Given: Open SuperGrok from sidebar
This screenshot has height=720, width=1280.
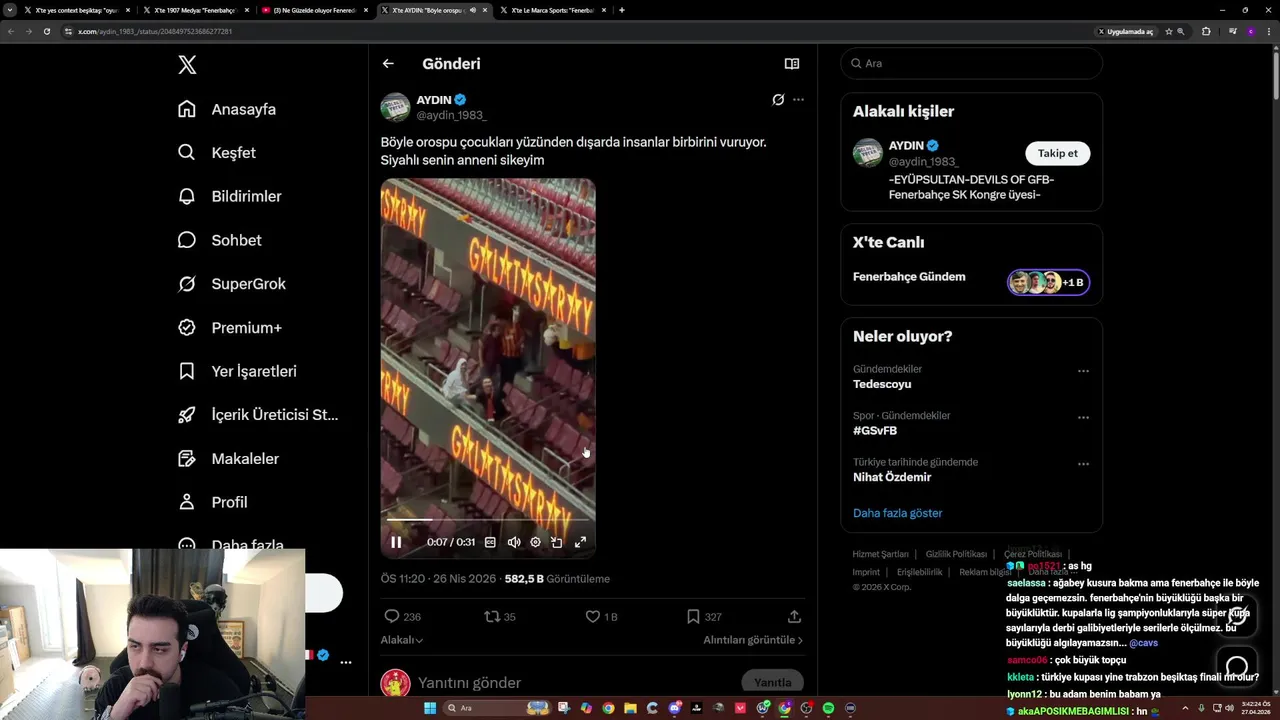Looking at the screenshot, I should coord(232,284).
